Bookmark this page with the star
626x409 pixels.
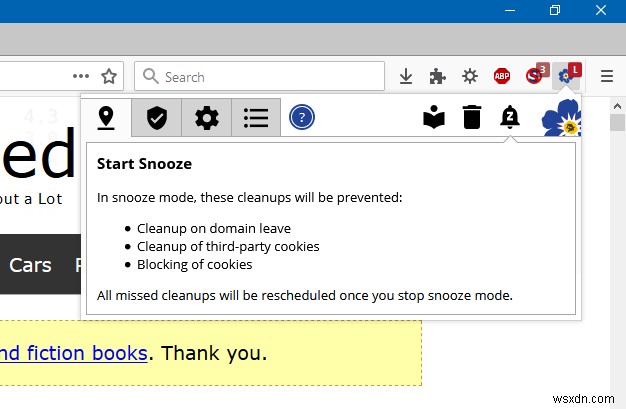click(109, 76)
